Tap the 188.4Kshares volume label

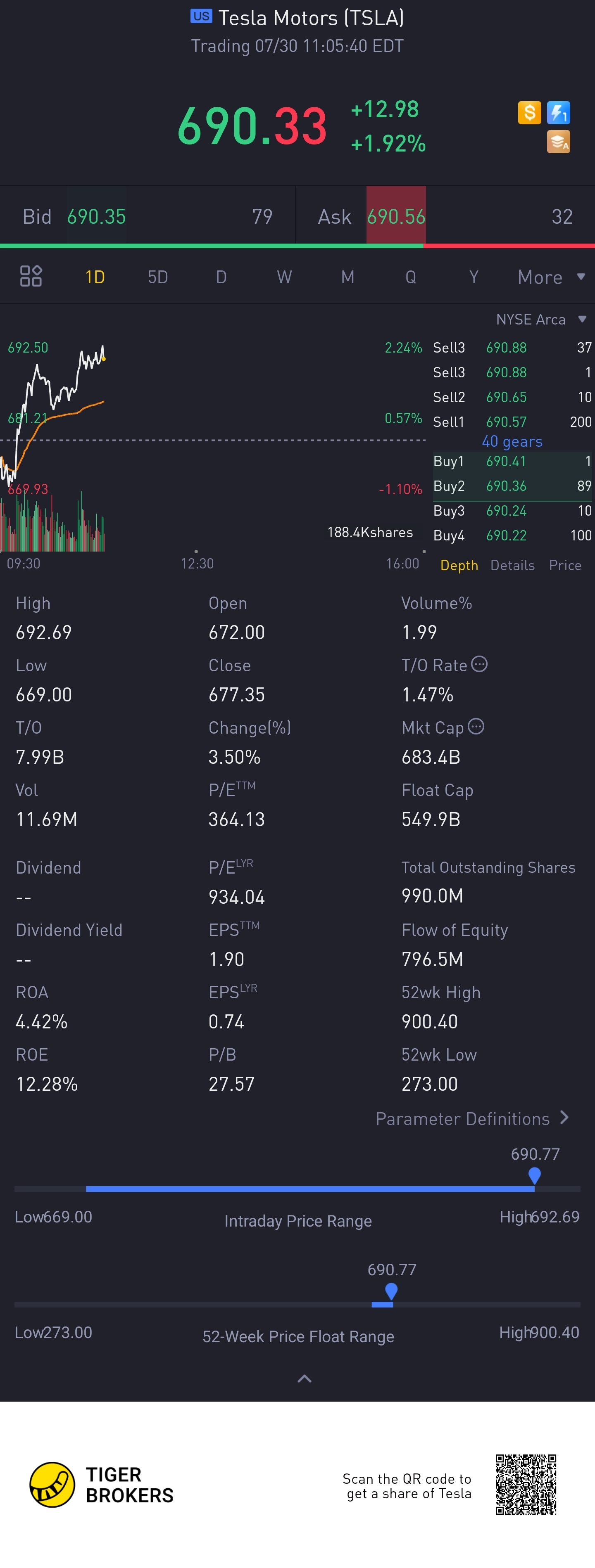click(370, 533)
